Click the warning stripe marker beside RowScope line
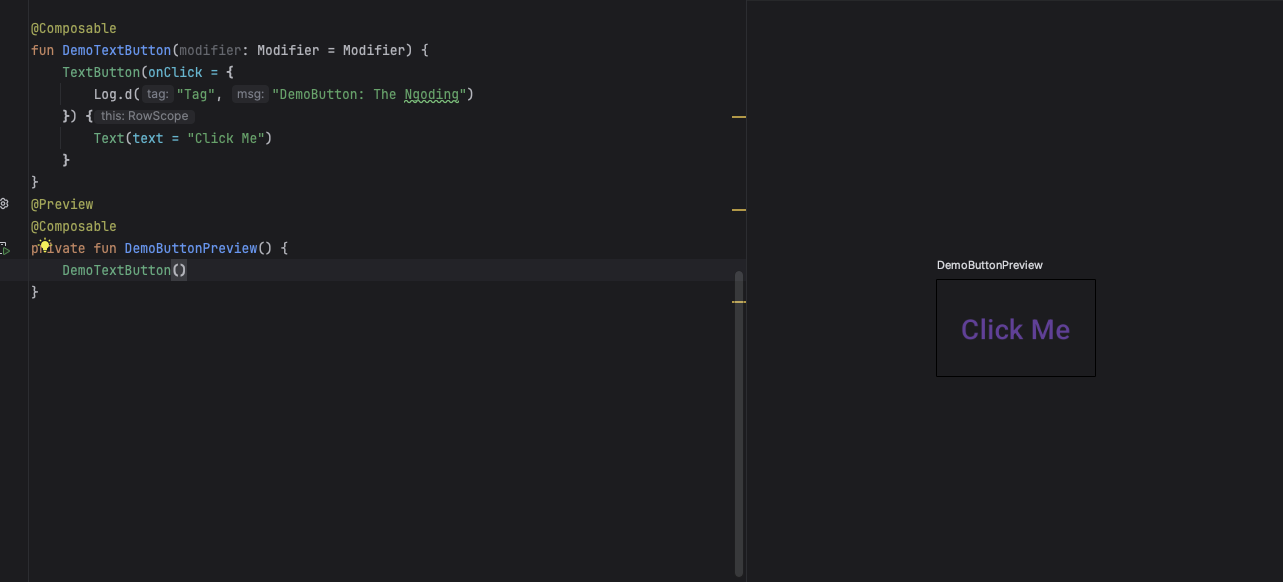 (x=739, y=117)
